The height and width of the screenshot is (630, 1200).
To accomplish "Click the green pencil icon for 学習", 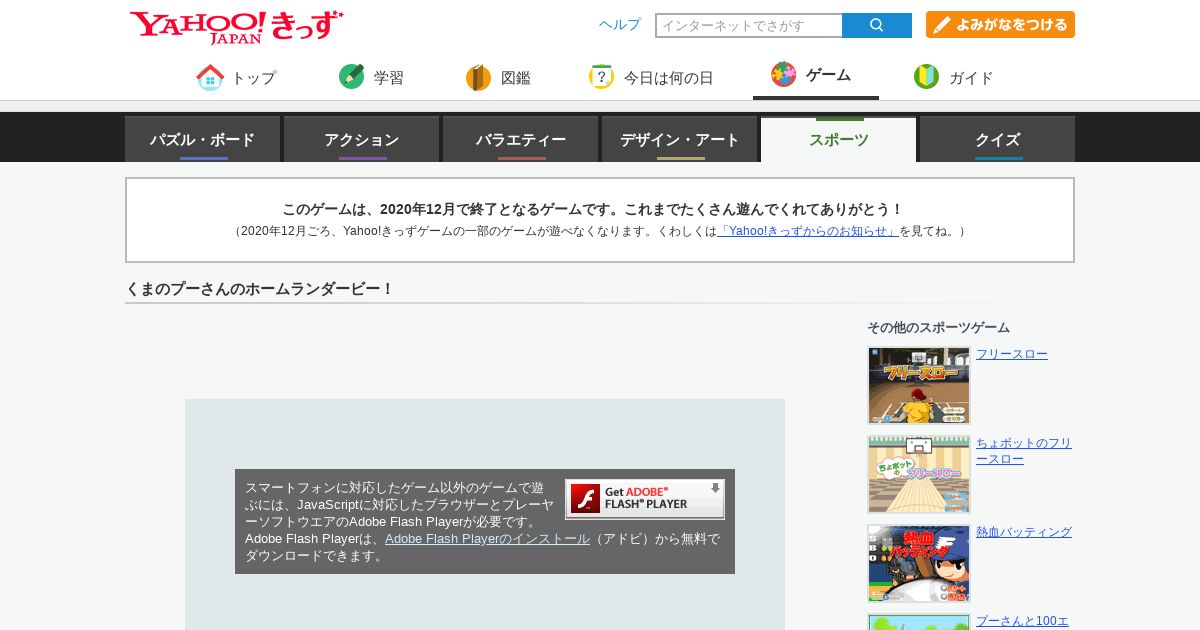I will [x=352, y=77].
